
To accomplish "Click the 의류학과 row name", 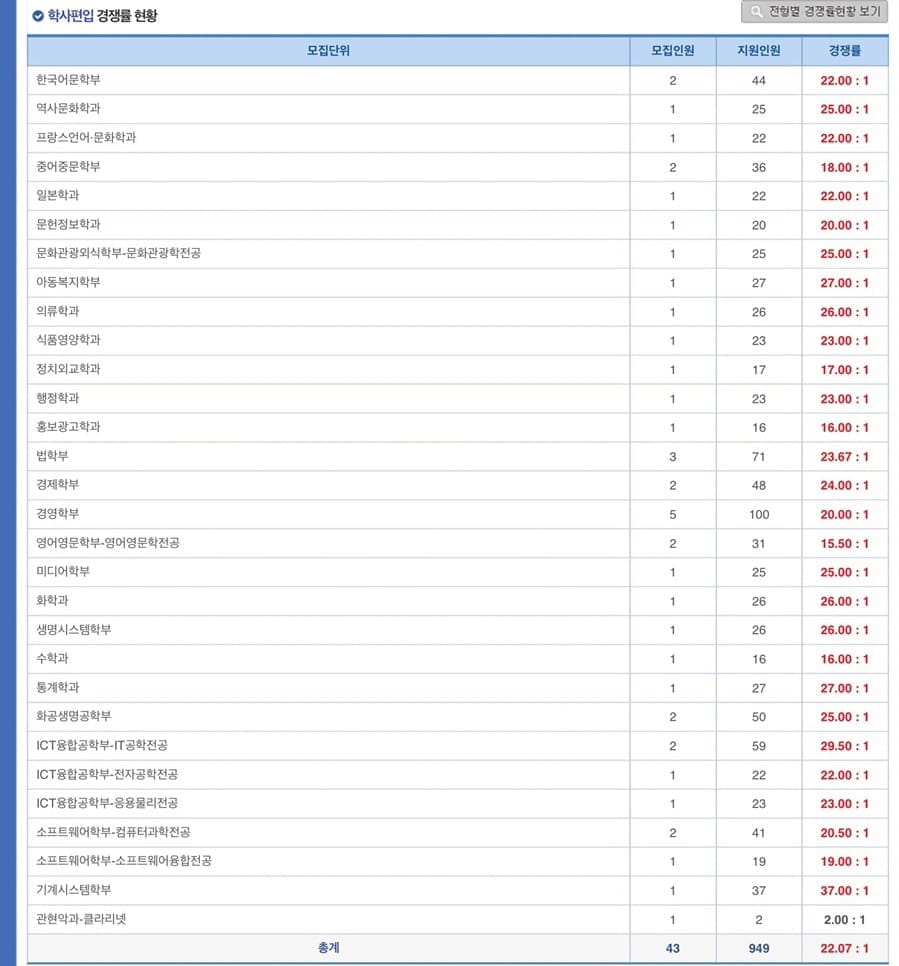I will [57, 311].
